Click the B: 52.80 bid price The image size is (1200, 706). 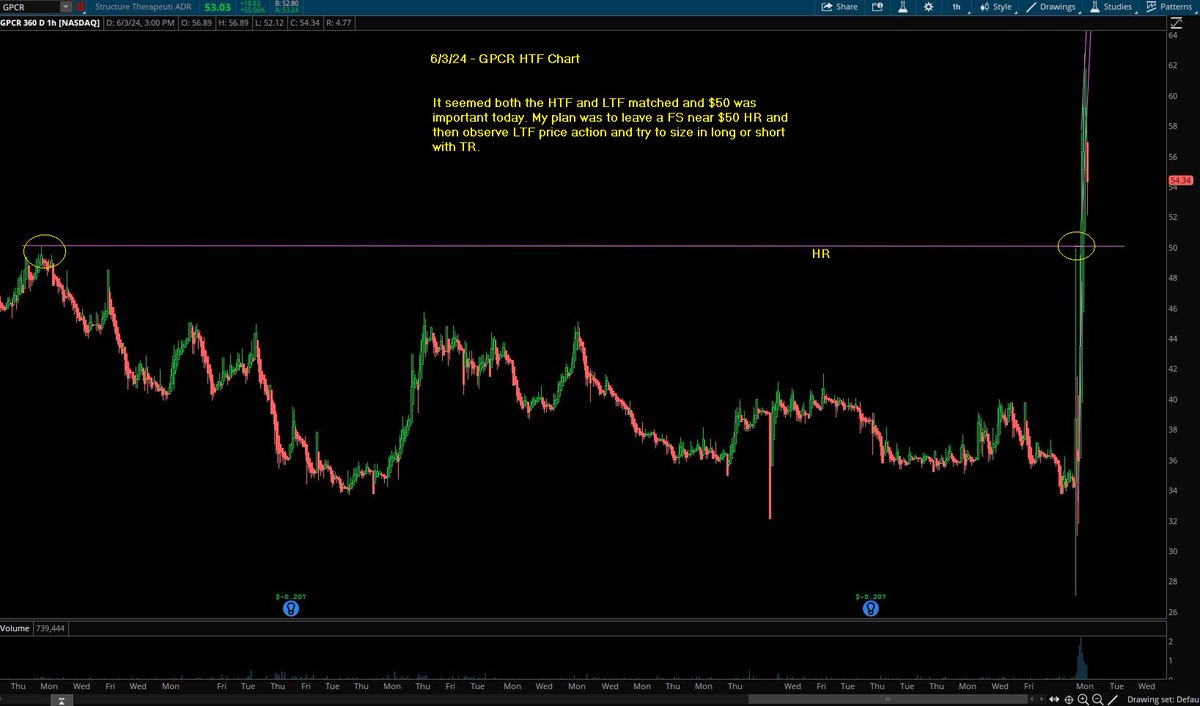click(285, 4)
